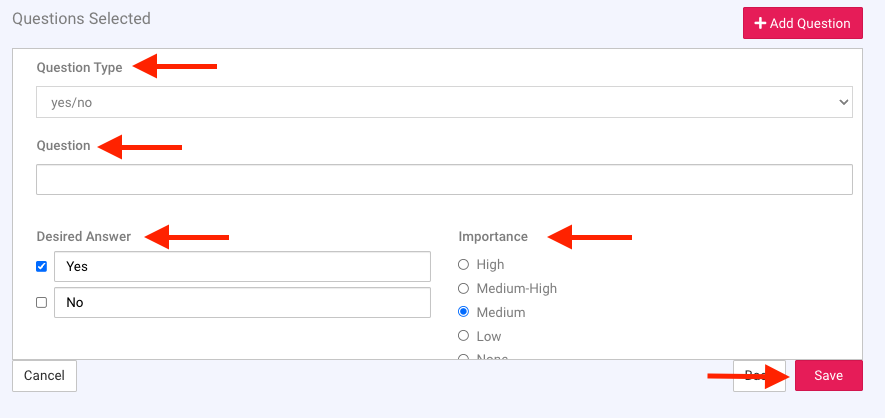Pick the partially visible None importance radio
Viewport: 885px width, 418px height.
463,356
